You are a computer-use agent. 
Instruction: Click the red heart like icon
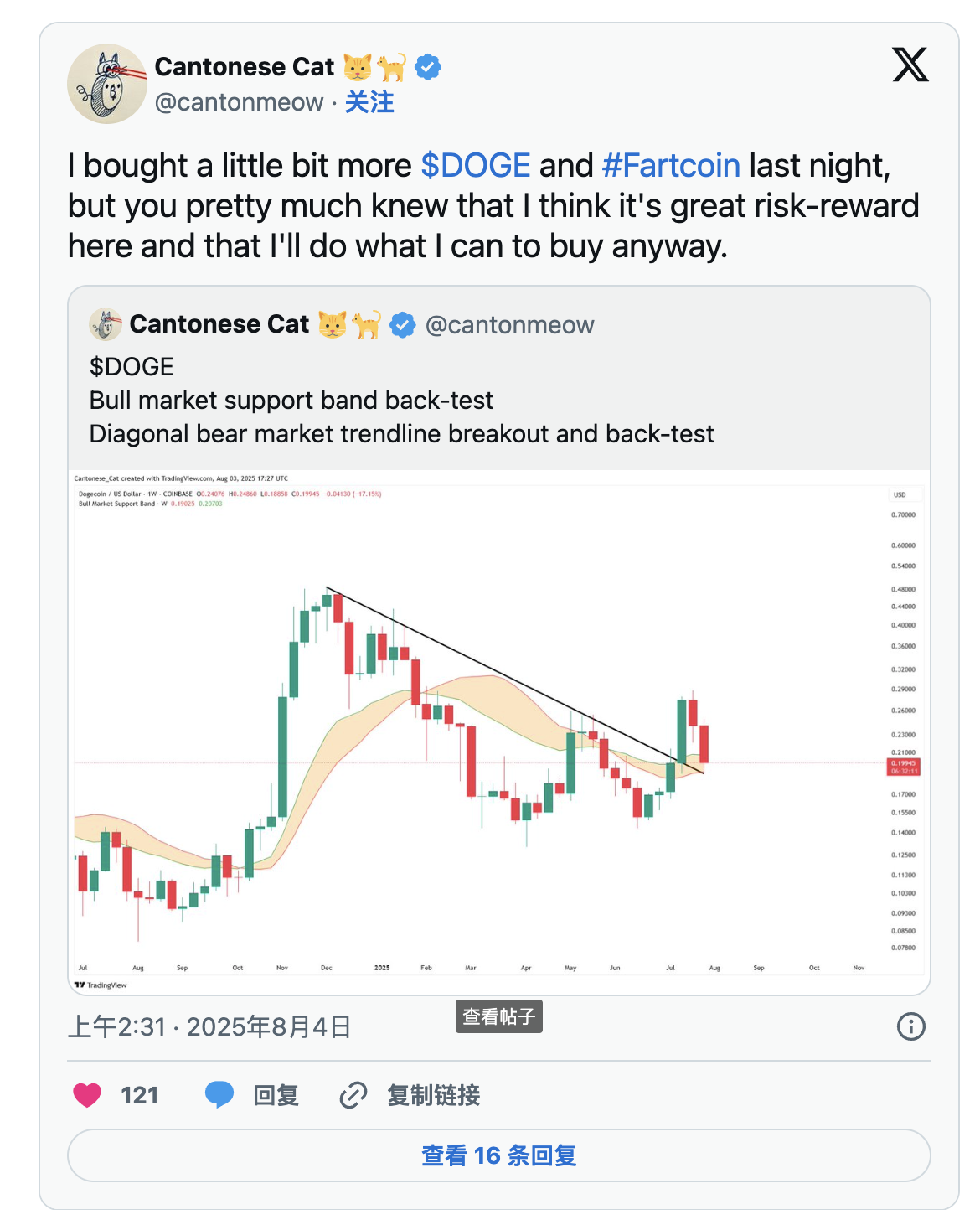pyautogui.click(x=87, y=1095)
